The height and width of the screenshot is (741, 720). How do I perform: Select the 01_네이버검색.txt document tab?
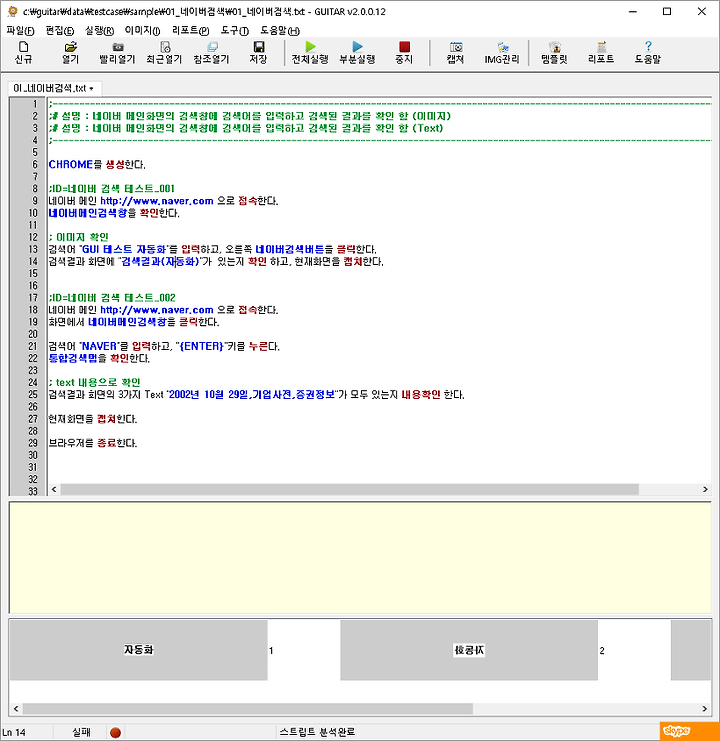pos(53,88)
